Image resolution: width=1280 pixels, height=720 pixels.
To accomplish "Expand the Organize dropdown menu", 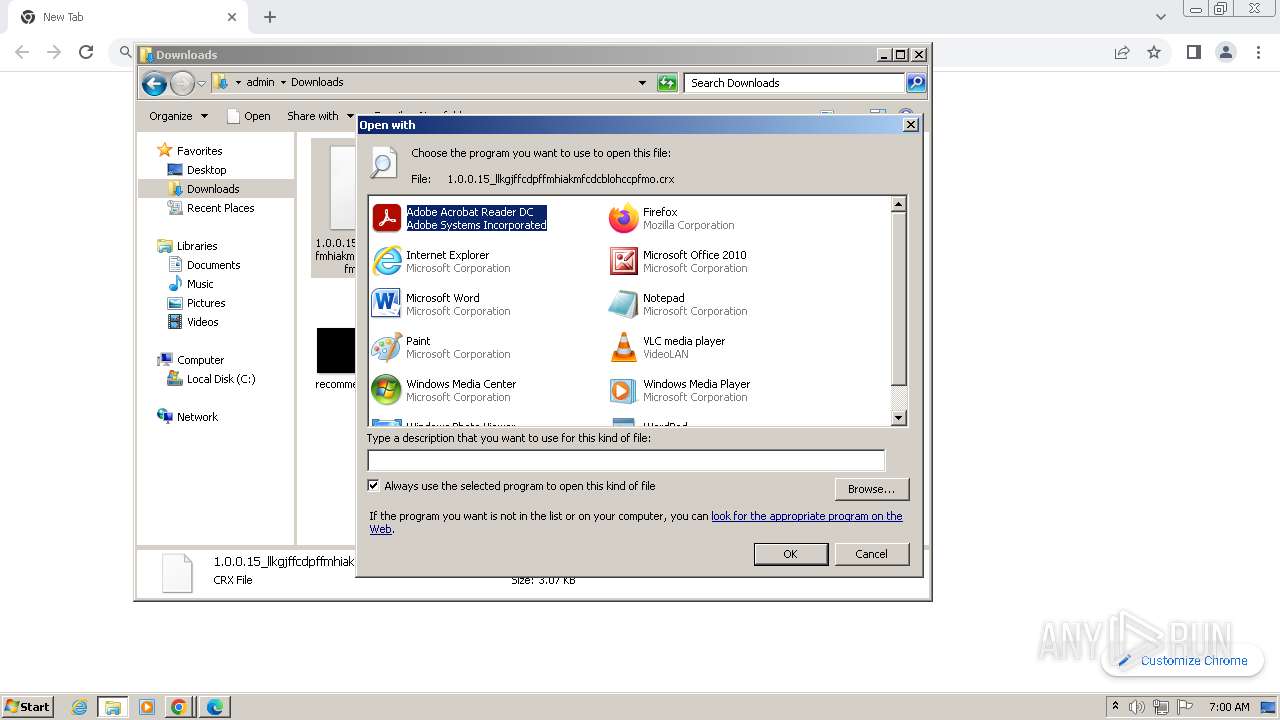I will tap(178, 116).
